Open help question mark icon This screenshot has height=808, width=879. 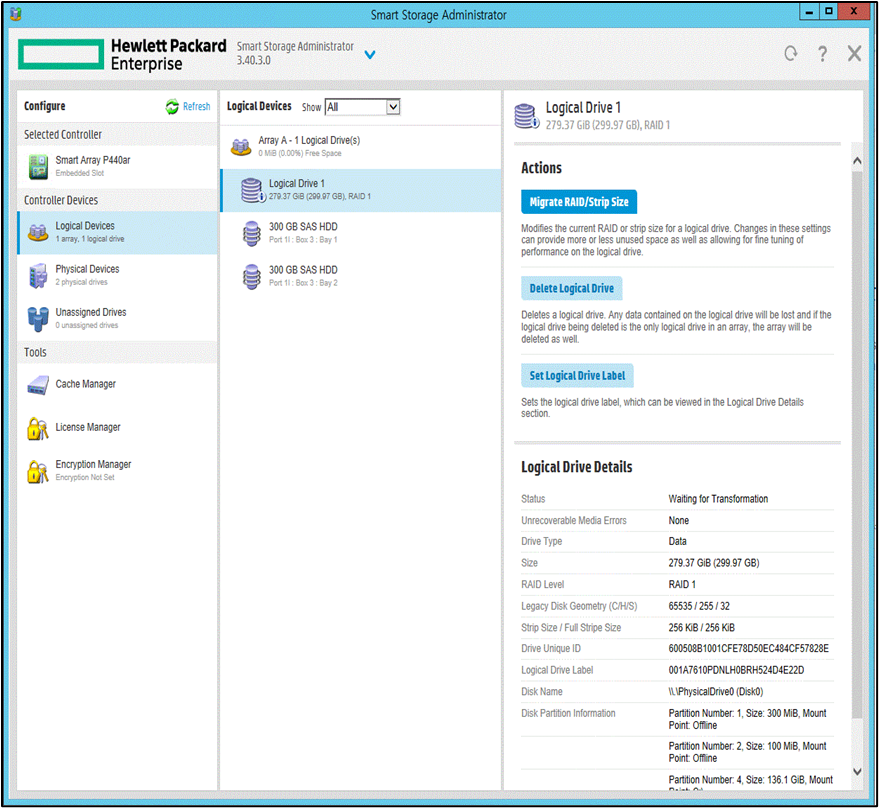click(x=822, y=54)
